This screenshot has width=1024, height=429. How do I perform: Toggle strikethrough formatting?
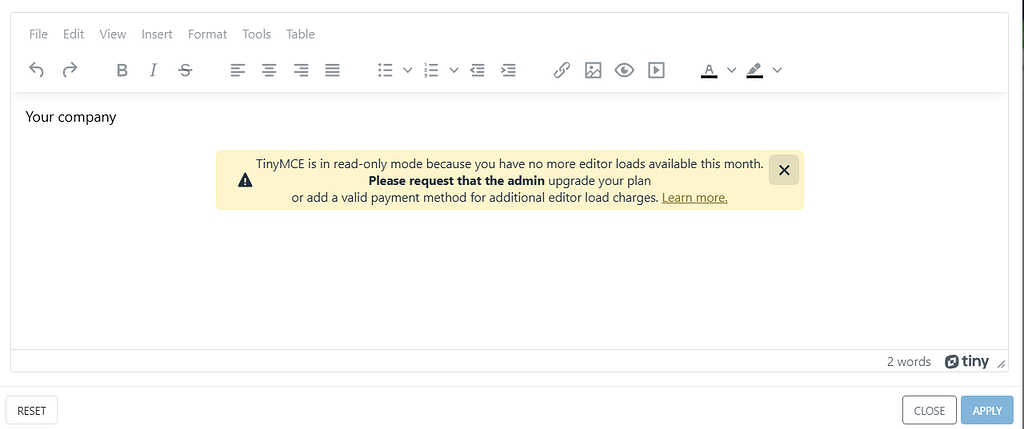185,70
